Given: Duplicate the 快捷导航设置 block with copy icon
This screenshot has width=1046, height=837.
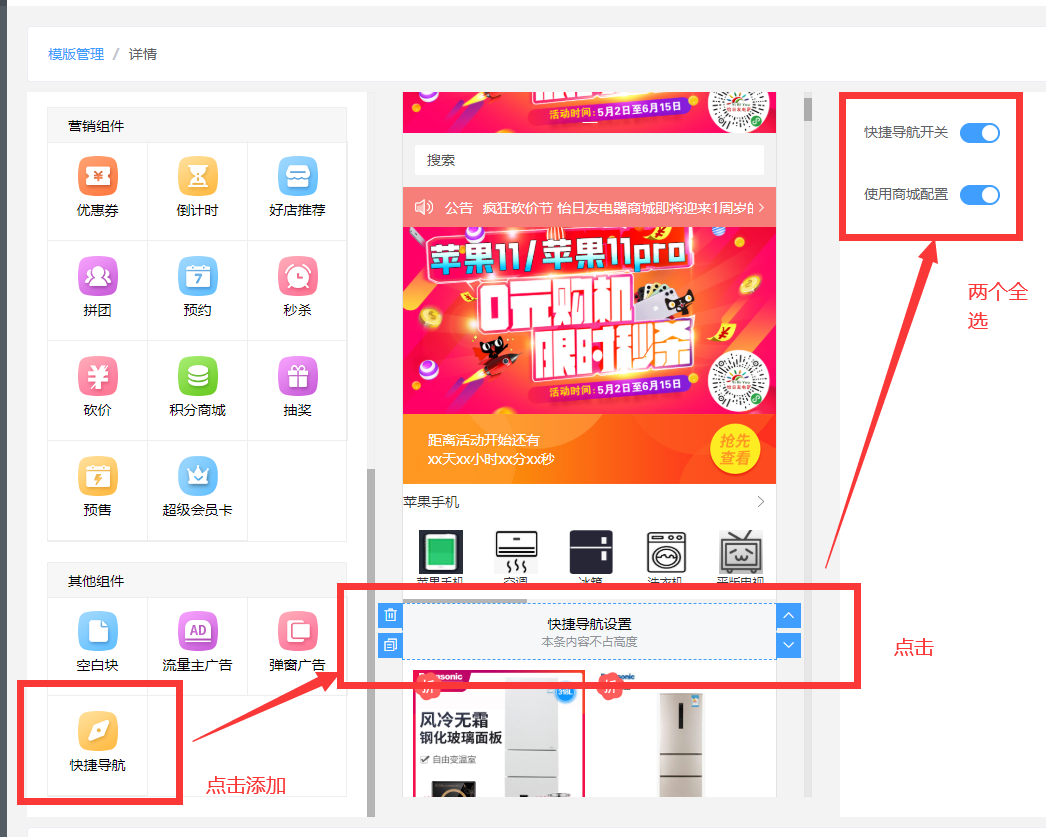Looking at the screenshot, I should pyautogui.click(x=390, y=645).
